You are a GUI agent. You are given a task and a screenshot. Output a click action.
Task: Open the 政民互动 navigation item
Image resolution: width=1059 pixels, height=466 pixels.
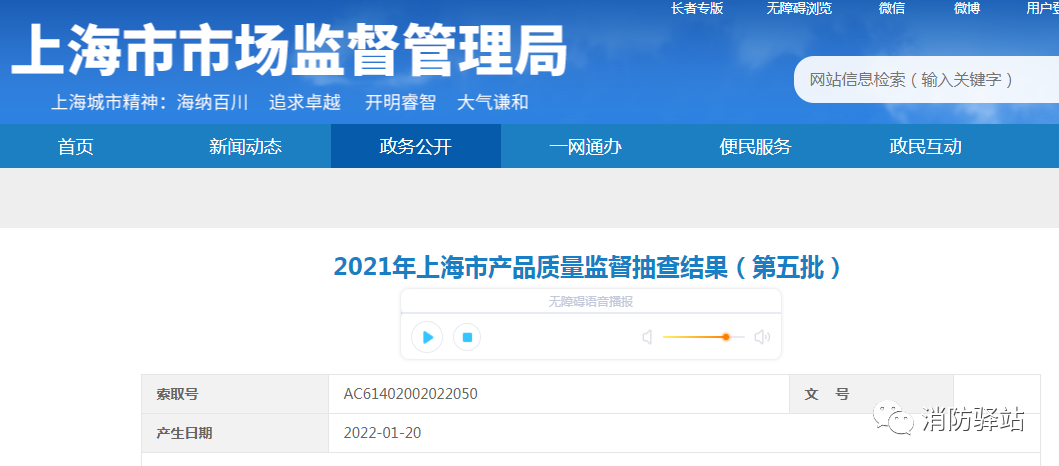tap(925, 147)
